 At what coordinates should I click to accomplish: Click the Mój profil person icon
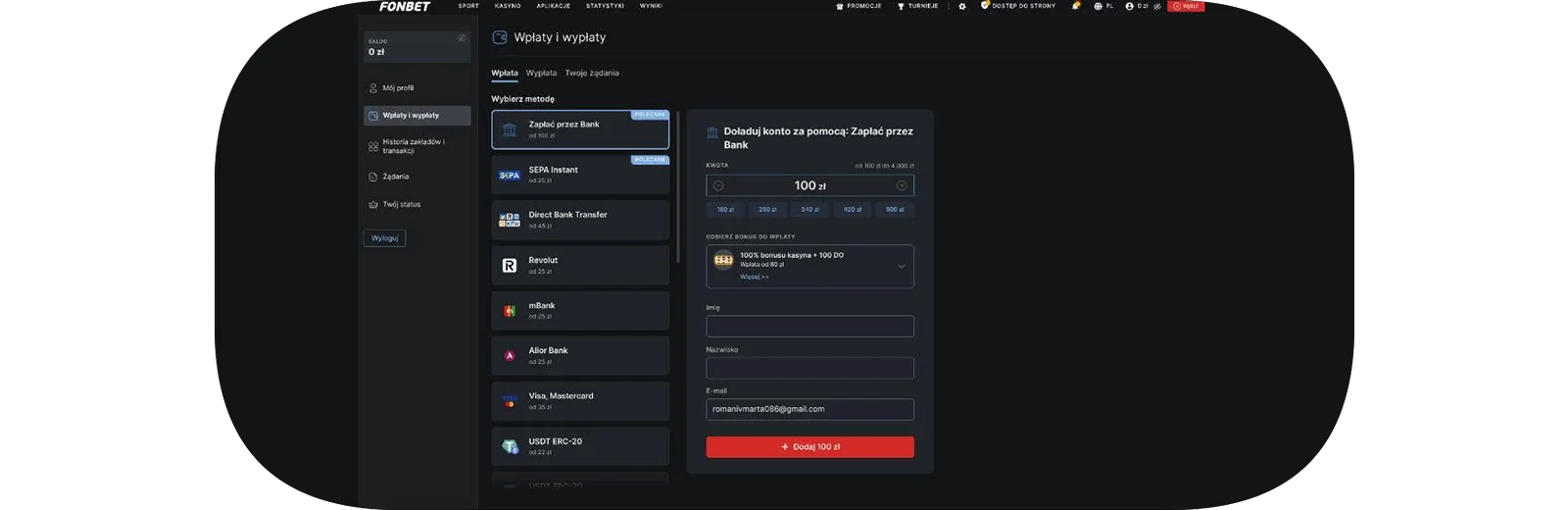pyautogui.click(x=372, y=88)
